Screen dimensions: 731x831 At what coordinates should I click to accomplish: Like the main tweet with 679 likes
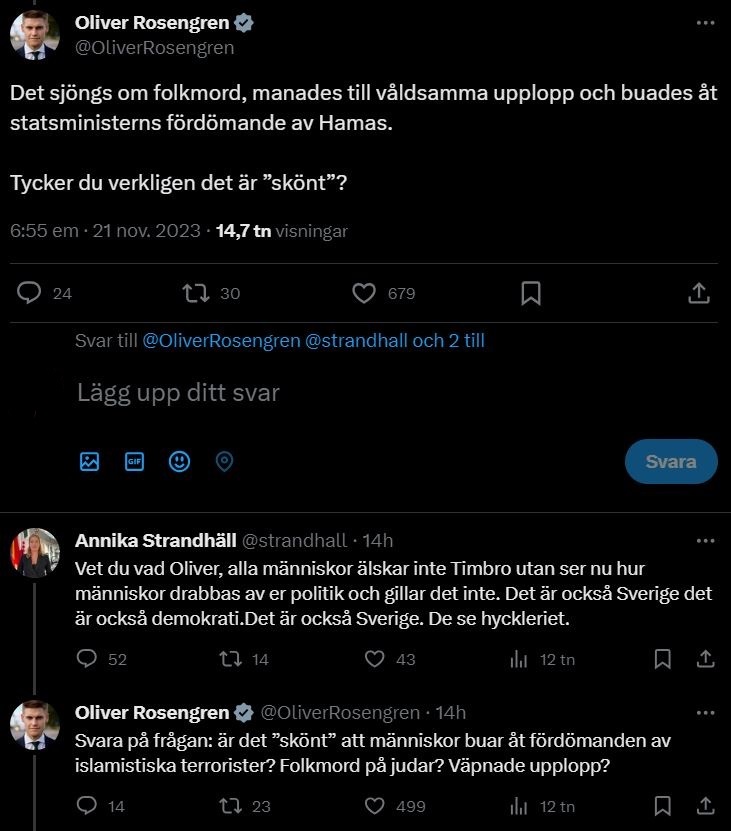pyautogui.click(x=364, y=293)
